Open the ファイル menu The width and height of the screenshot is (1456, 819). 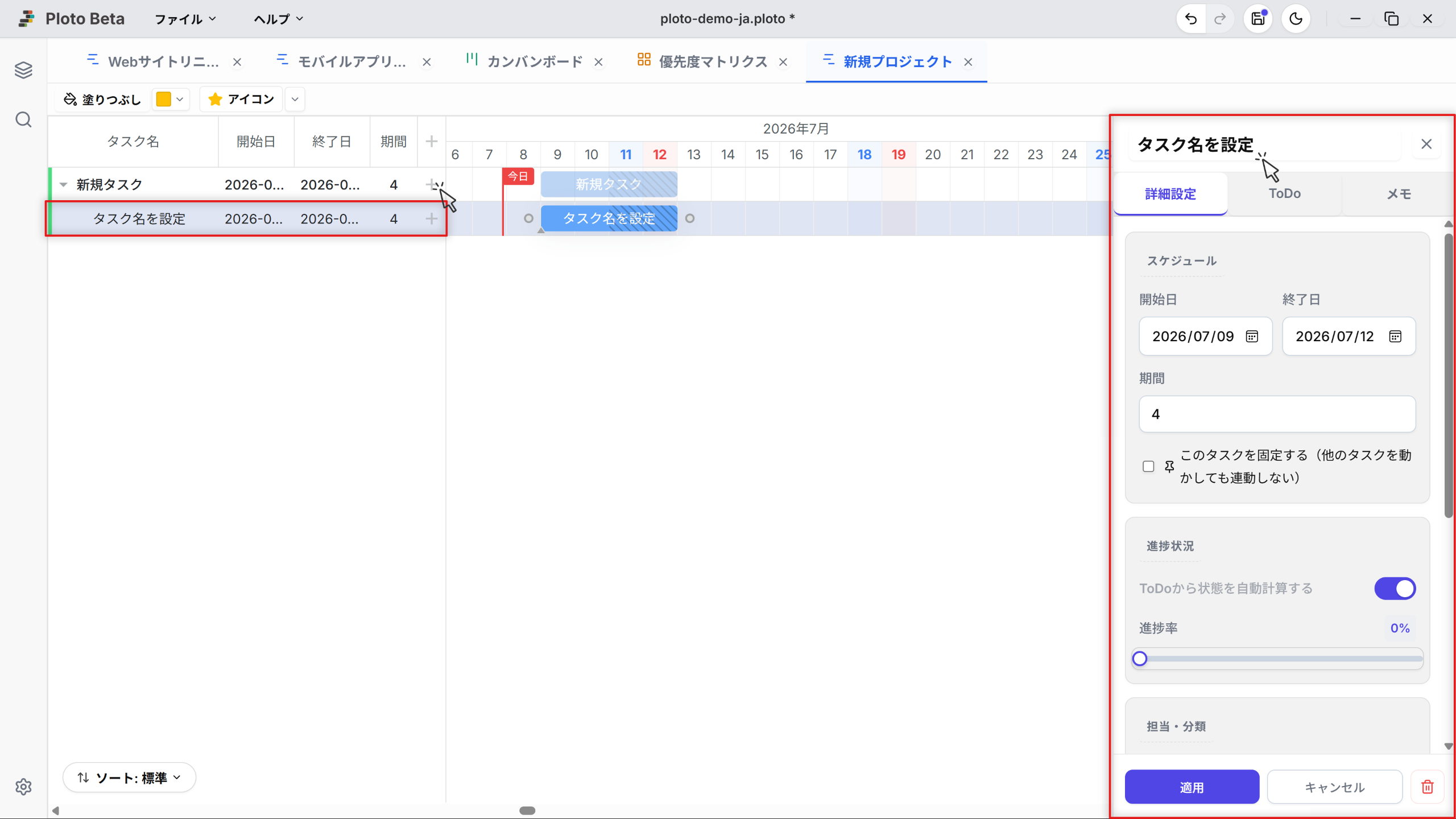(x=185, y=19)
